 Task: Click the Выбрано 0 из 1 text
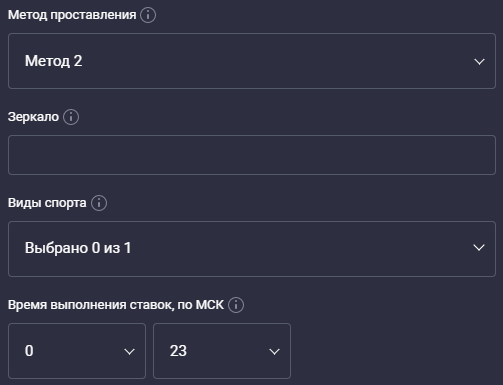pyautogui.click(x=78, y=248)
